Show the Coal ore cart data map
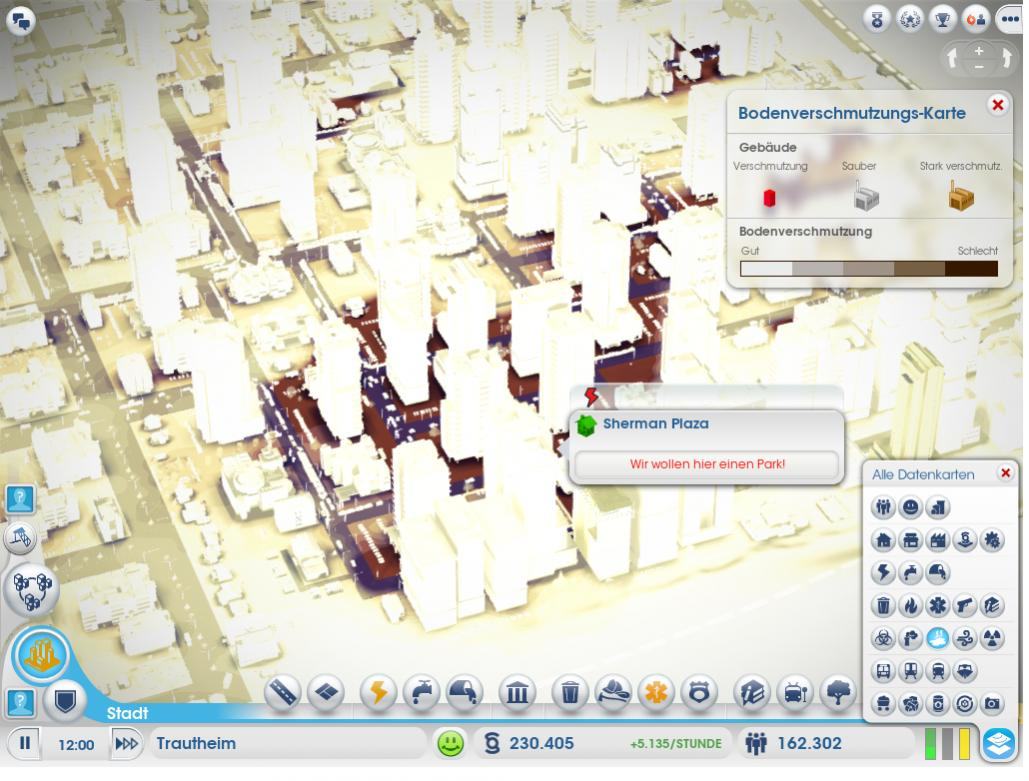The height and width of the screenshot is (781, 1029). coord(883,704)
